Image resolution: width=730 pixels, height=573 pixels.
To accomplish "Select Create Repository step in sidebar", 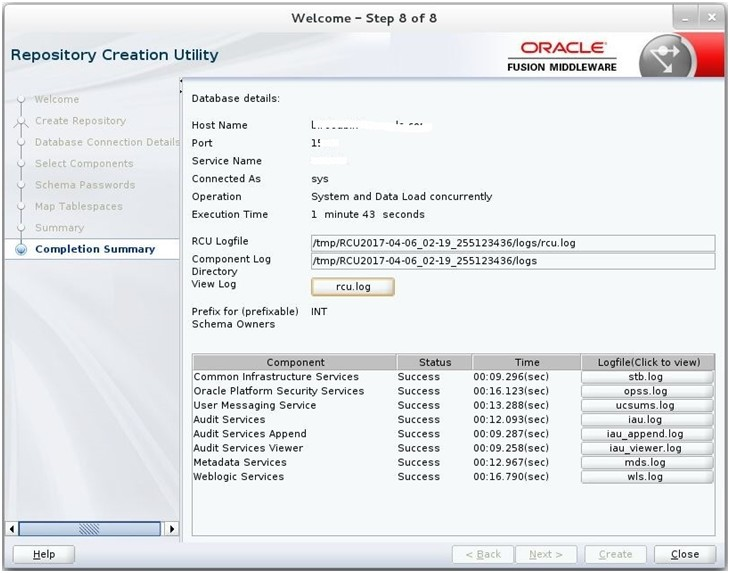I will tap(81, 121).
